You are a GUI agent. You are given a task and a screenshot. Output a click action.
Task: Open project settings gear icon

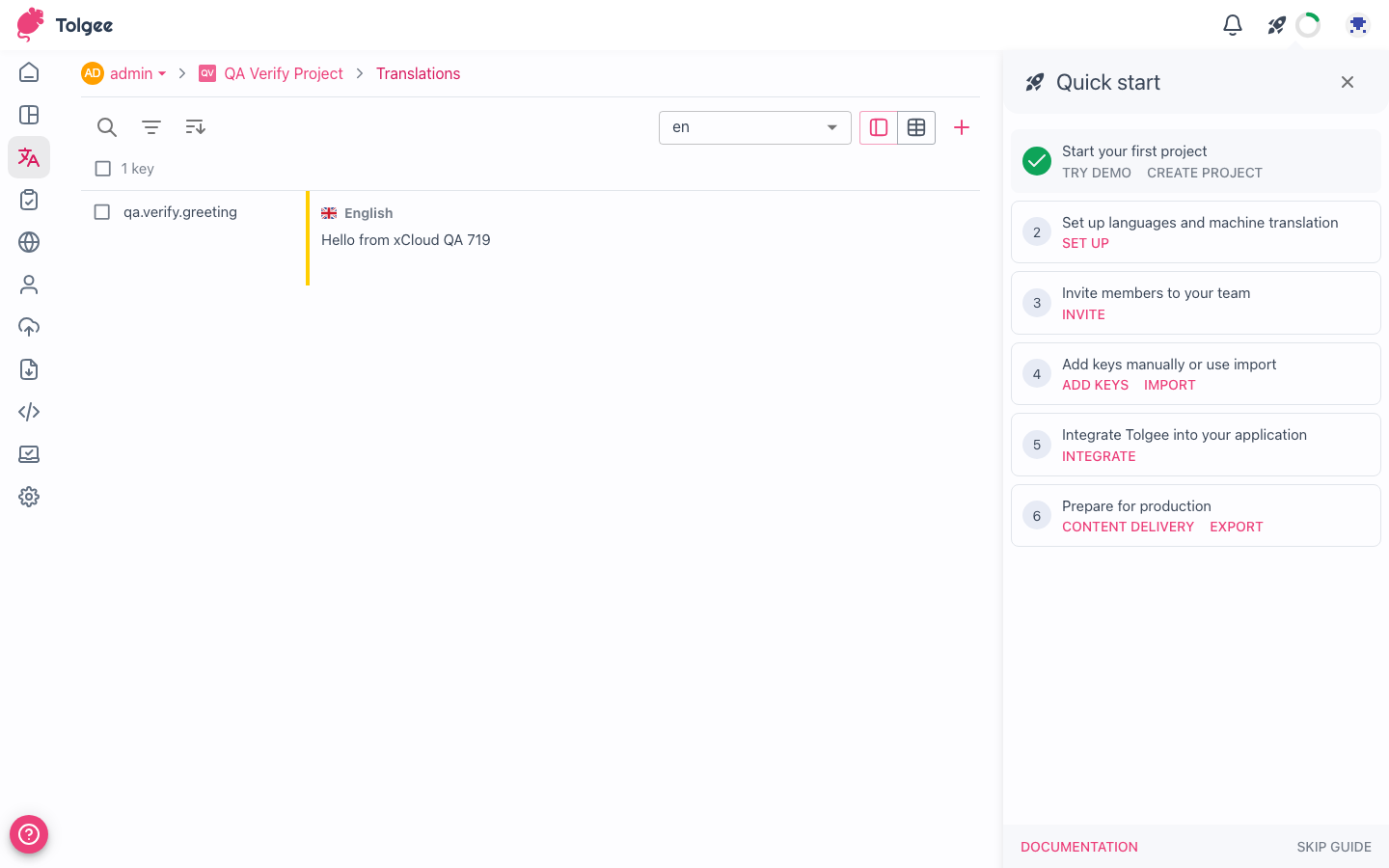click(x=29, y=497)
